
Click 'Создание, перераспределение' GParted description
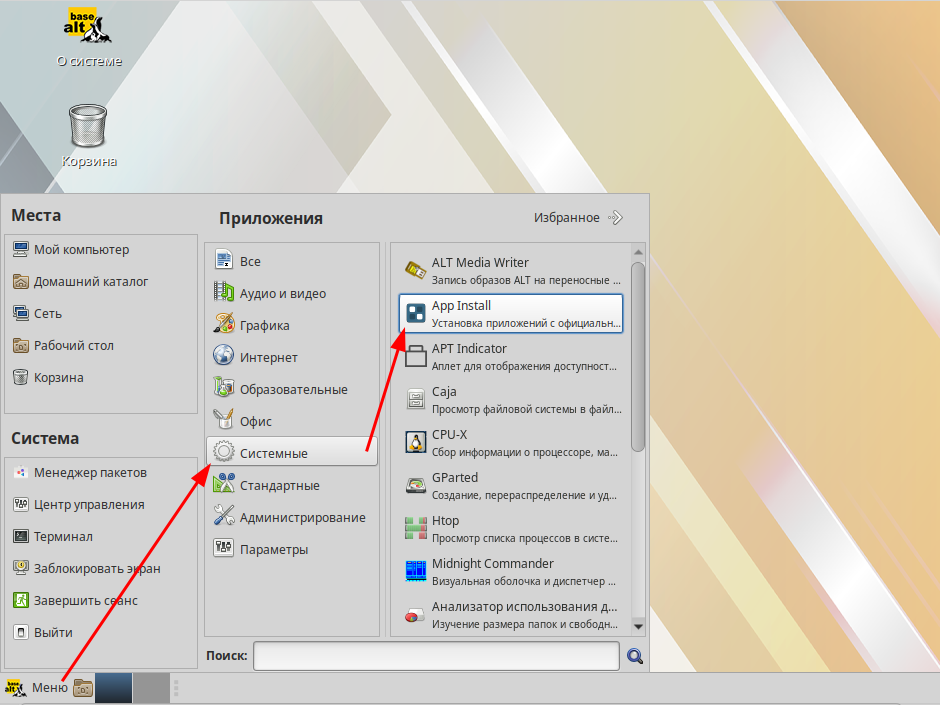click(x=524, y=495)
